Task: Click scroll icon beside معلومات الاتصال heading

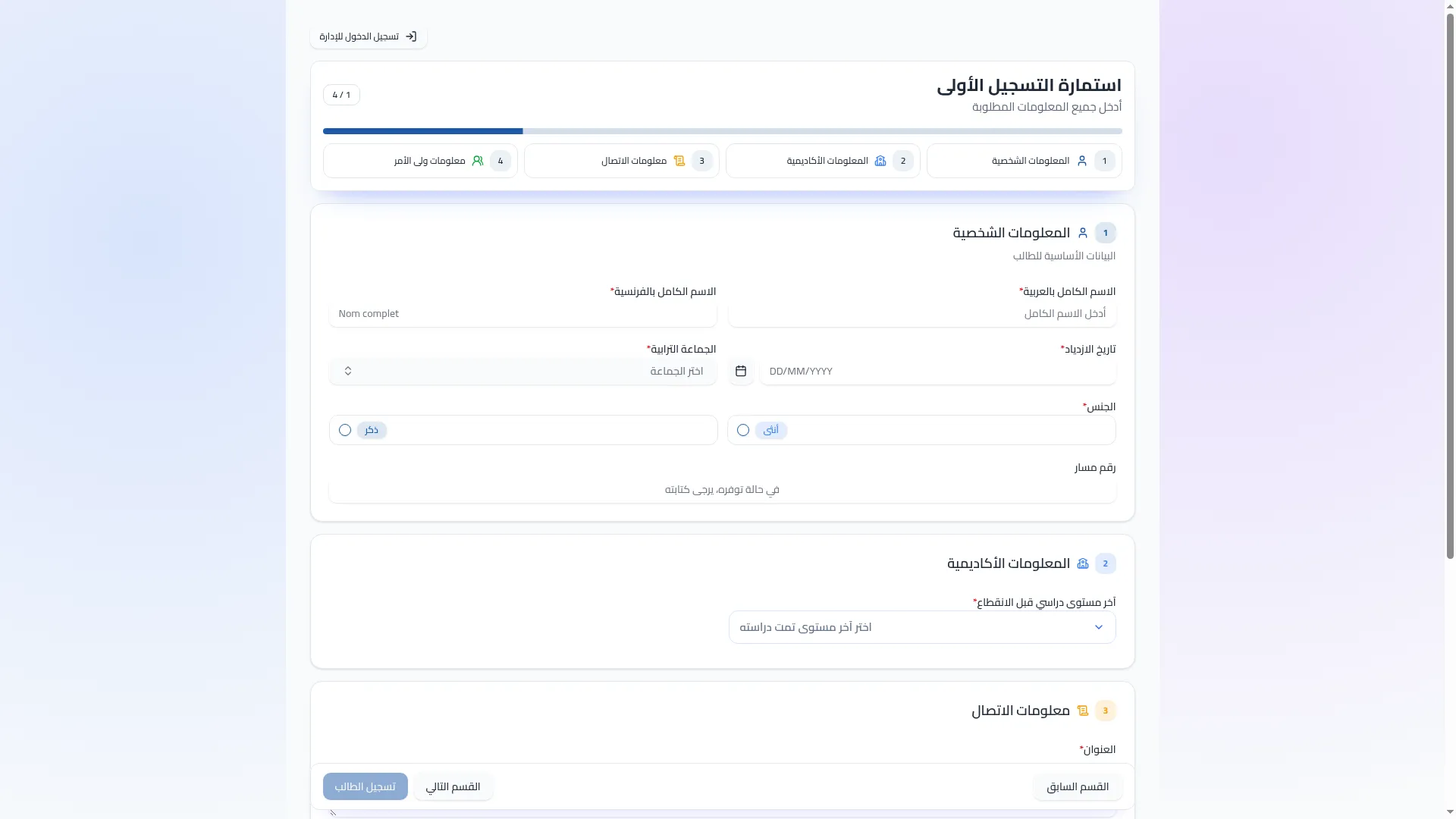Action: click(1083, 711)
